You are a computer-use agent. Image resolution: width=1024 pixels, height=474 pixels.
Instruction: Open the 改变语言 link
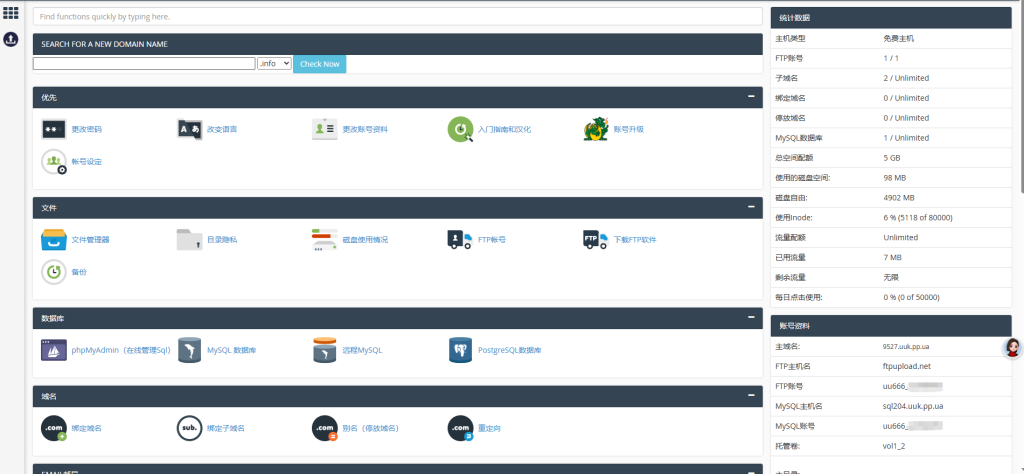[x=222, y=129]
